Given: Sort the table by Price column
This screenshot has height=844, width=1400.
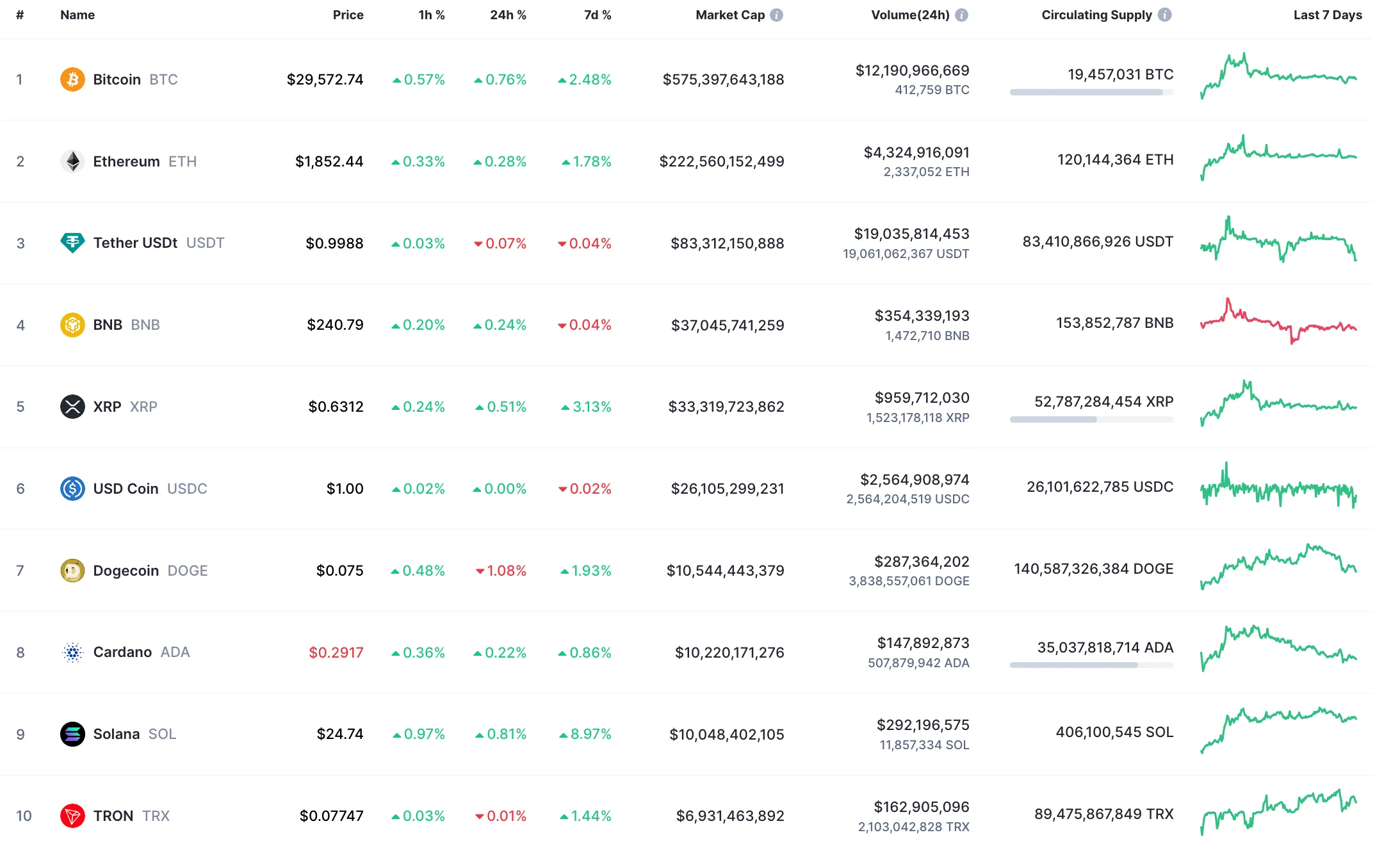Looking at the screenshot, I should 348,15.
